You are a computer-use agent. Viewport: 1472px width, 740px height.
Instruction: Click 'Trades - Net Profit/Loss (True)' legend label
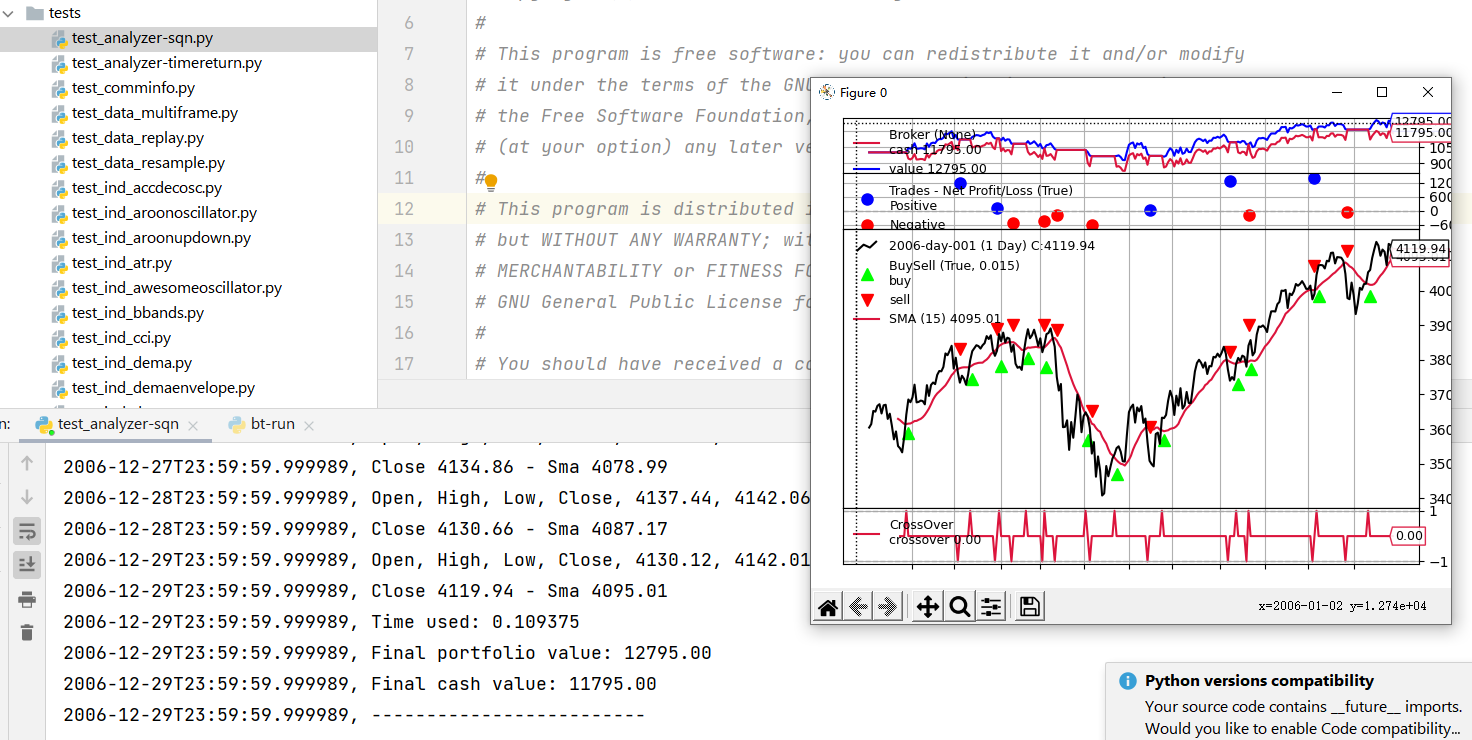[980, 190]
